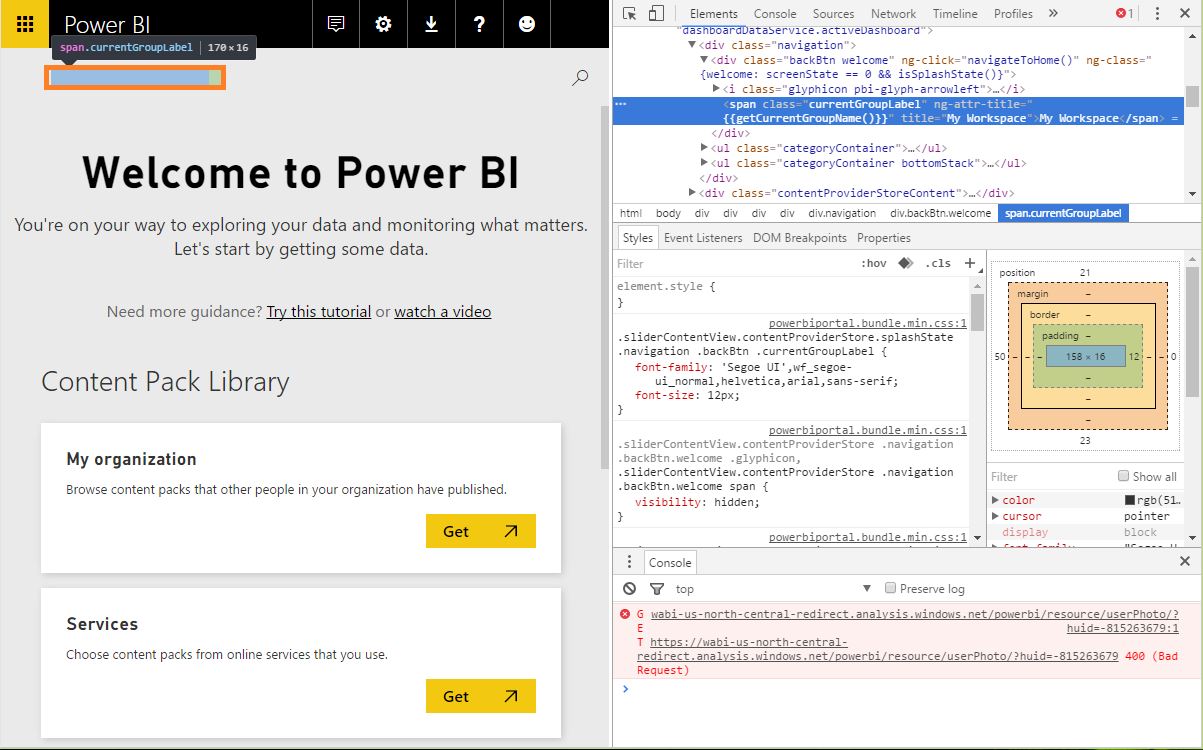Viewport: 1203px width, 750px height.
Task: Open the Profiles panel tab
Action: click(x=1013, y=13)
